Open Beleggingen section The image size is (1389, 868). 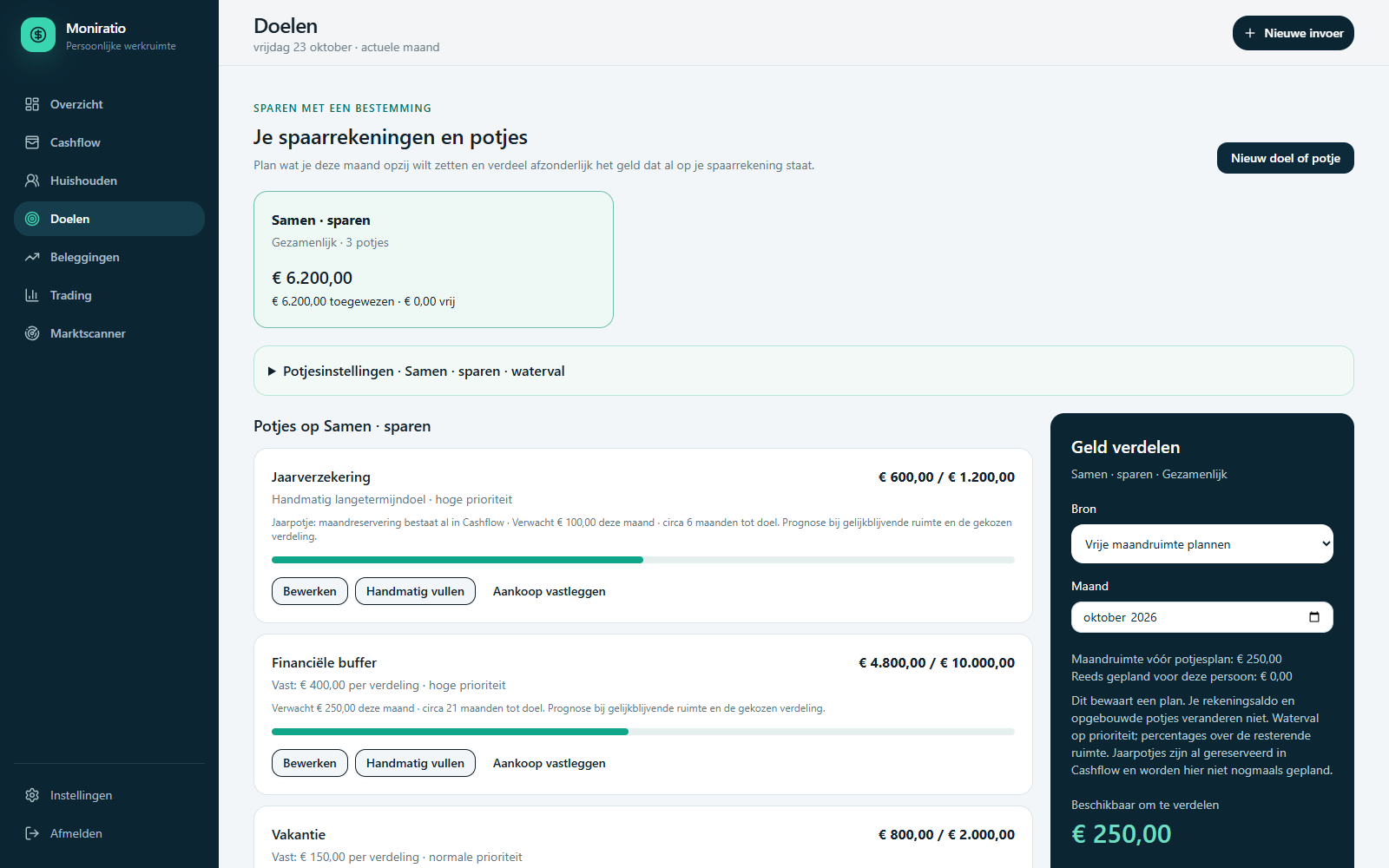(x=109, y=257)
